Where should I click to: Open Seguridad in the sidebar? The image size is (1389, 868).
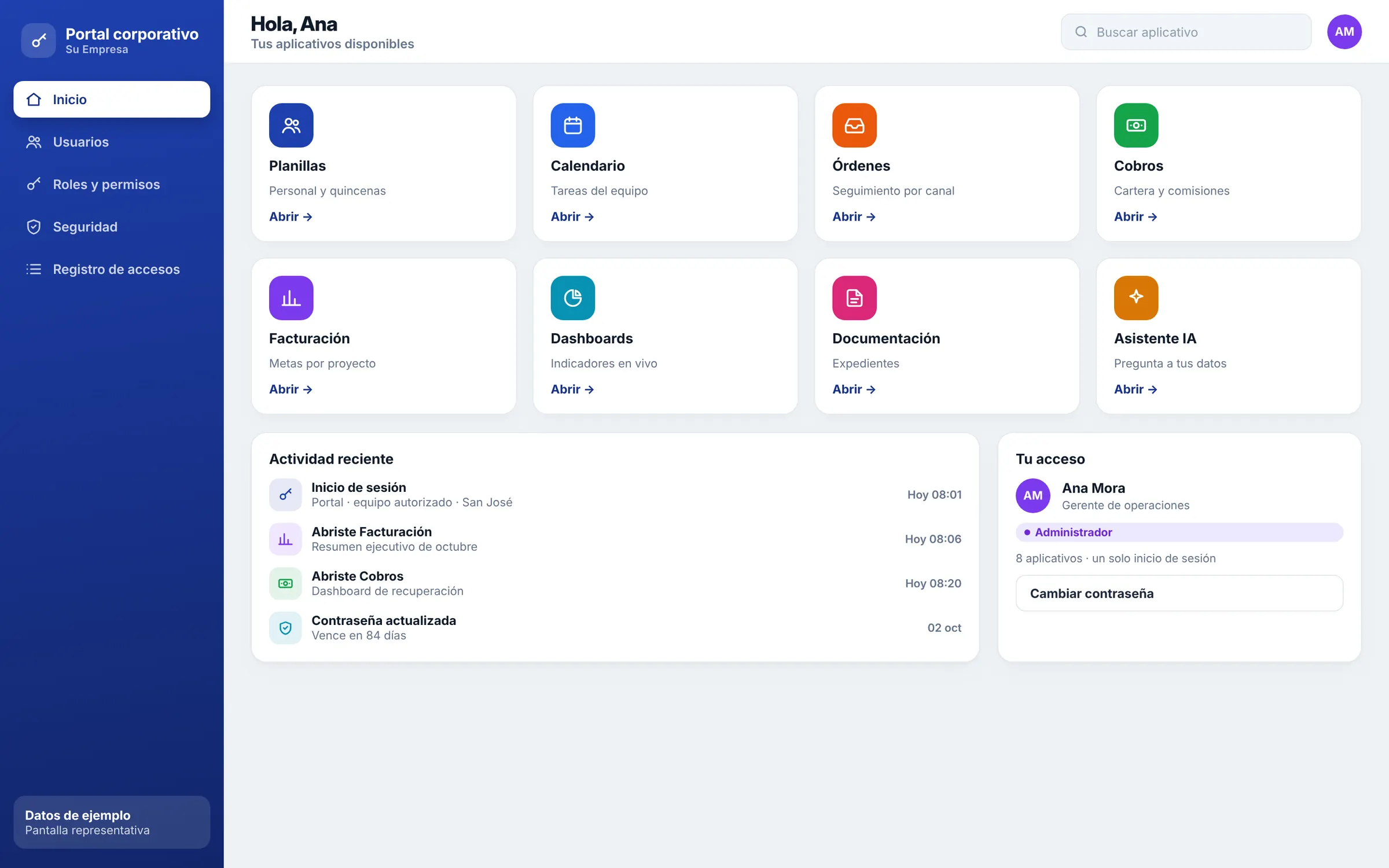pos(112,227)
